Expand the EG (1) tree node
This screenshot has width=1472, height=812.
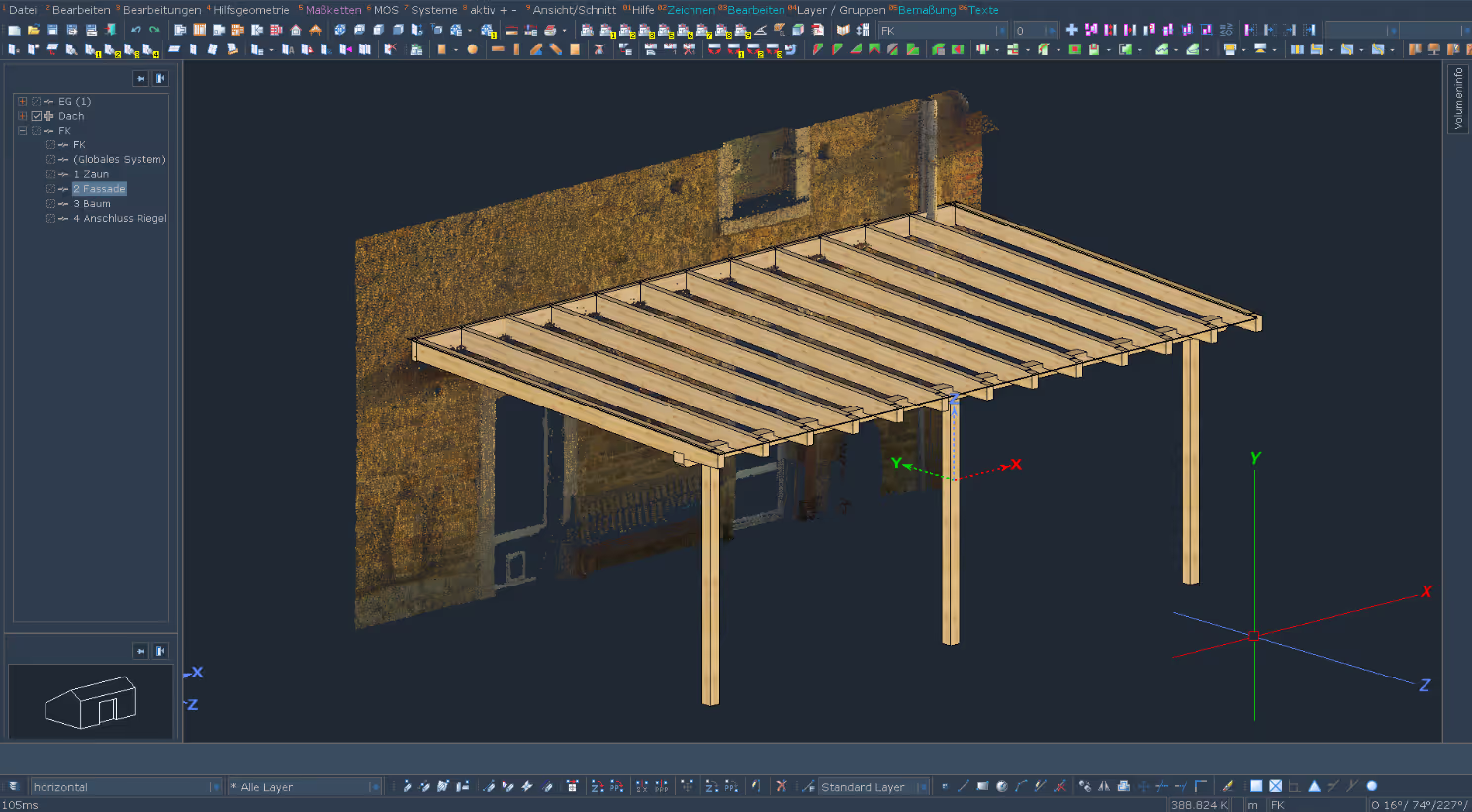click(22, 101)
